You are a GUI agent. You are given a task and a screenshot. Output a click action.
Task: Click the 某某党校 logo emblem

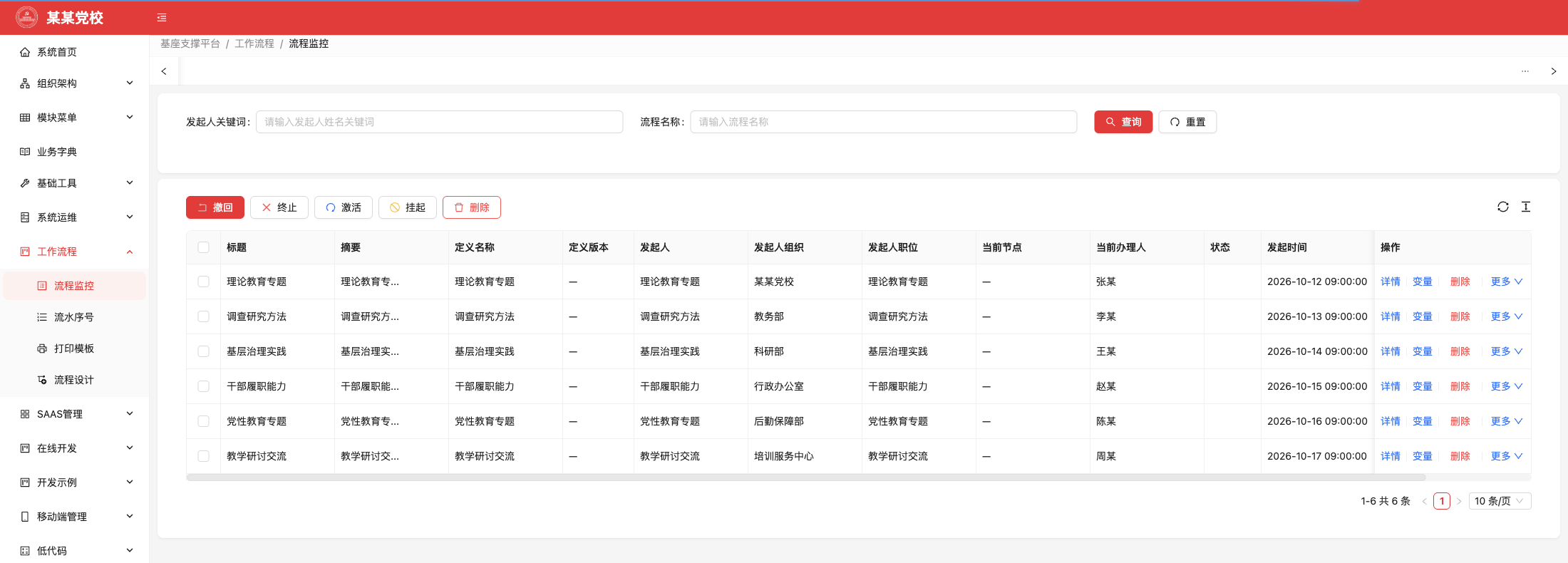[x=26, y=17]
